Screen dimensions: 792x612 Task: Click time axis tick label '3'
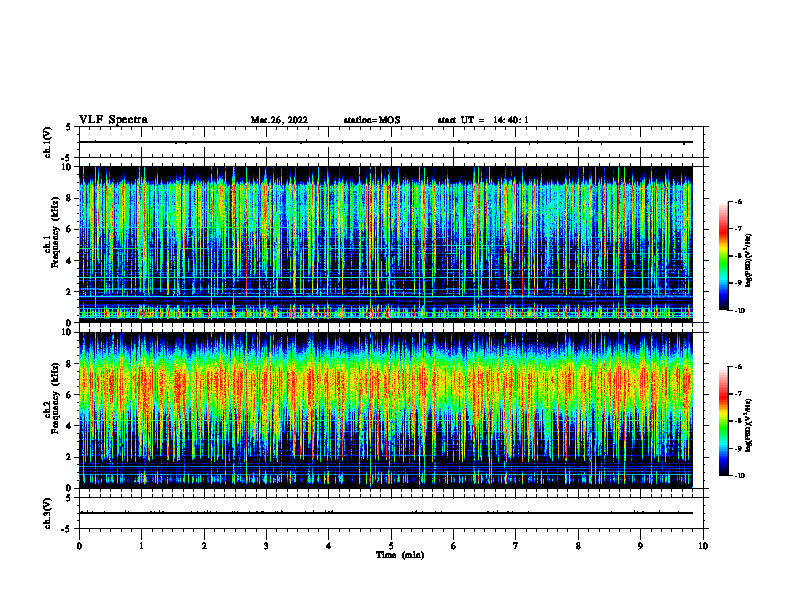pos(266,546)
